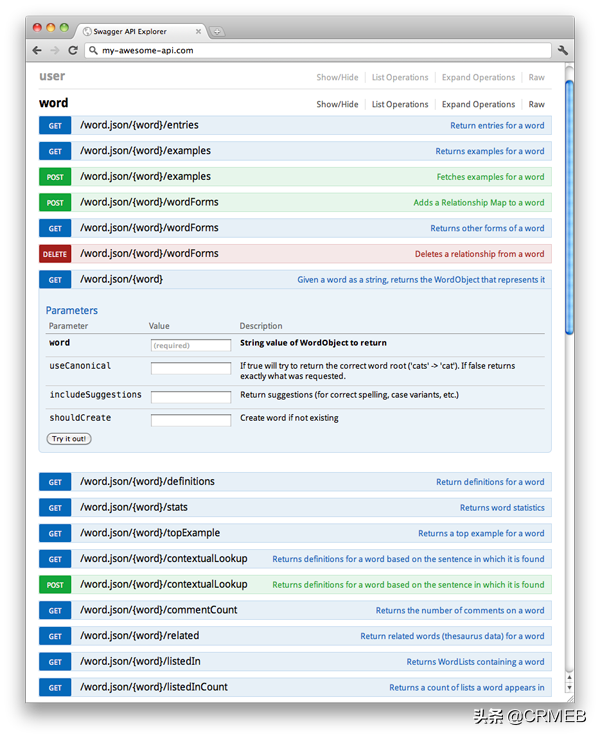Screen dimensions: 600x738
Task: Click Expand Operations for word
Action: click(x=478, y=104)
